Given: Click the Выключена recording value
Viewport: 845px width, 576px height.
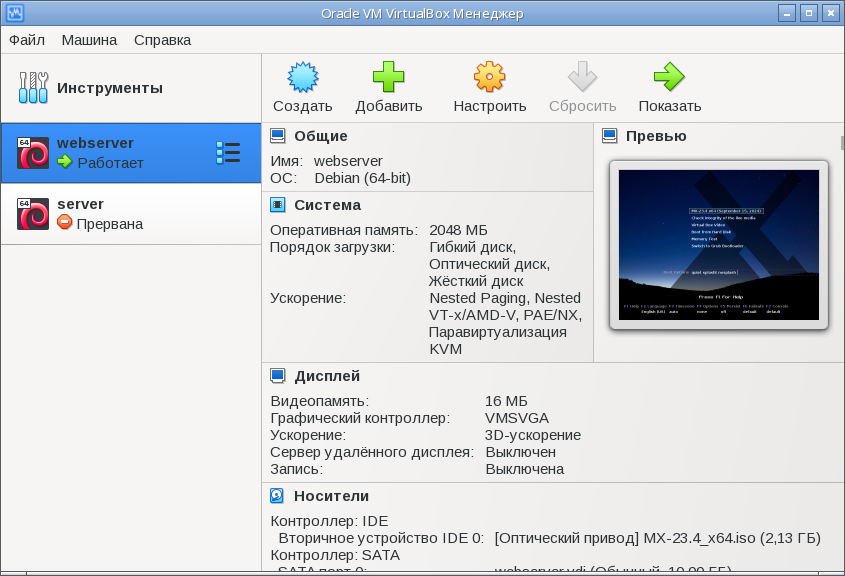Looking at the screenshot, I should pos(525,469).
